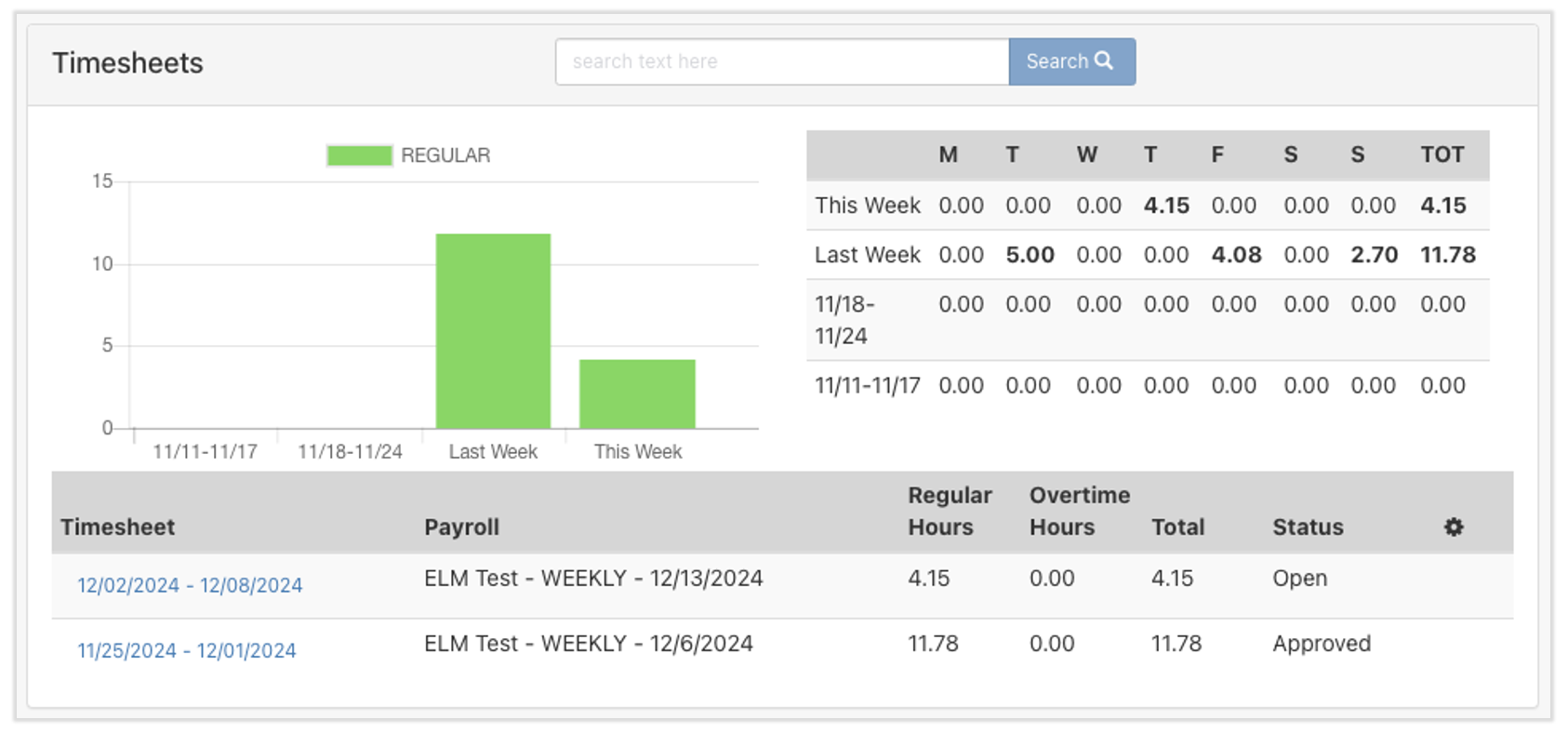Click the Last Week total 11.78 cell

(1447, 255)
